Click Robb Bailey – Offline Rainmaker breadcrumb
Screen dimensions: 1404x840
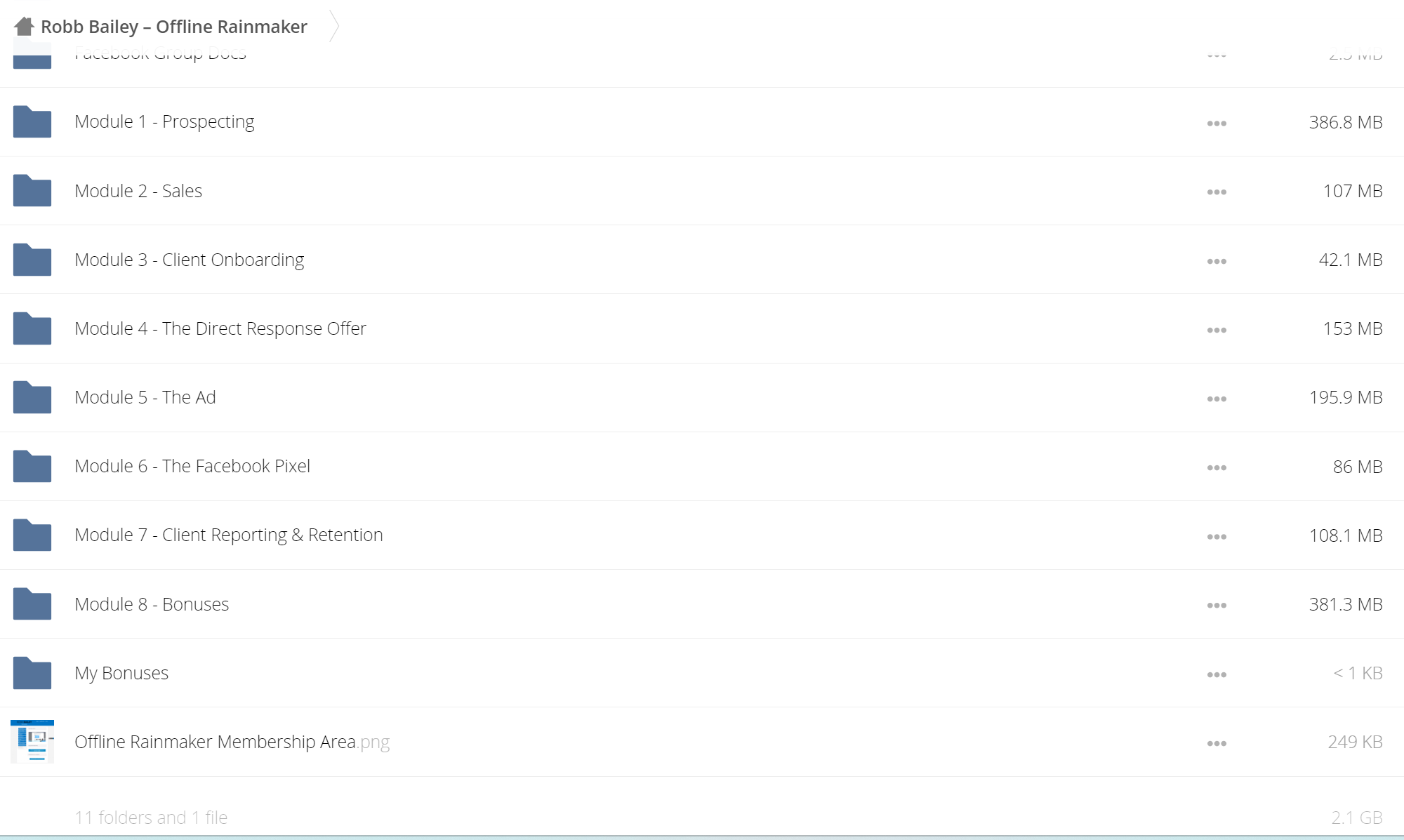(174, 27)
